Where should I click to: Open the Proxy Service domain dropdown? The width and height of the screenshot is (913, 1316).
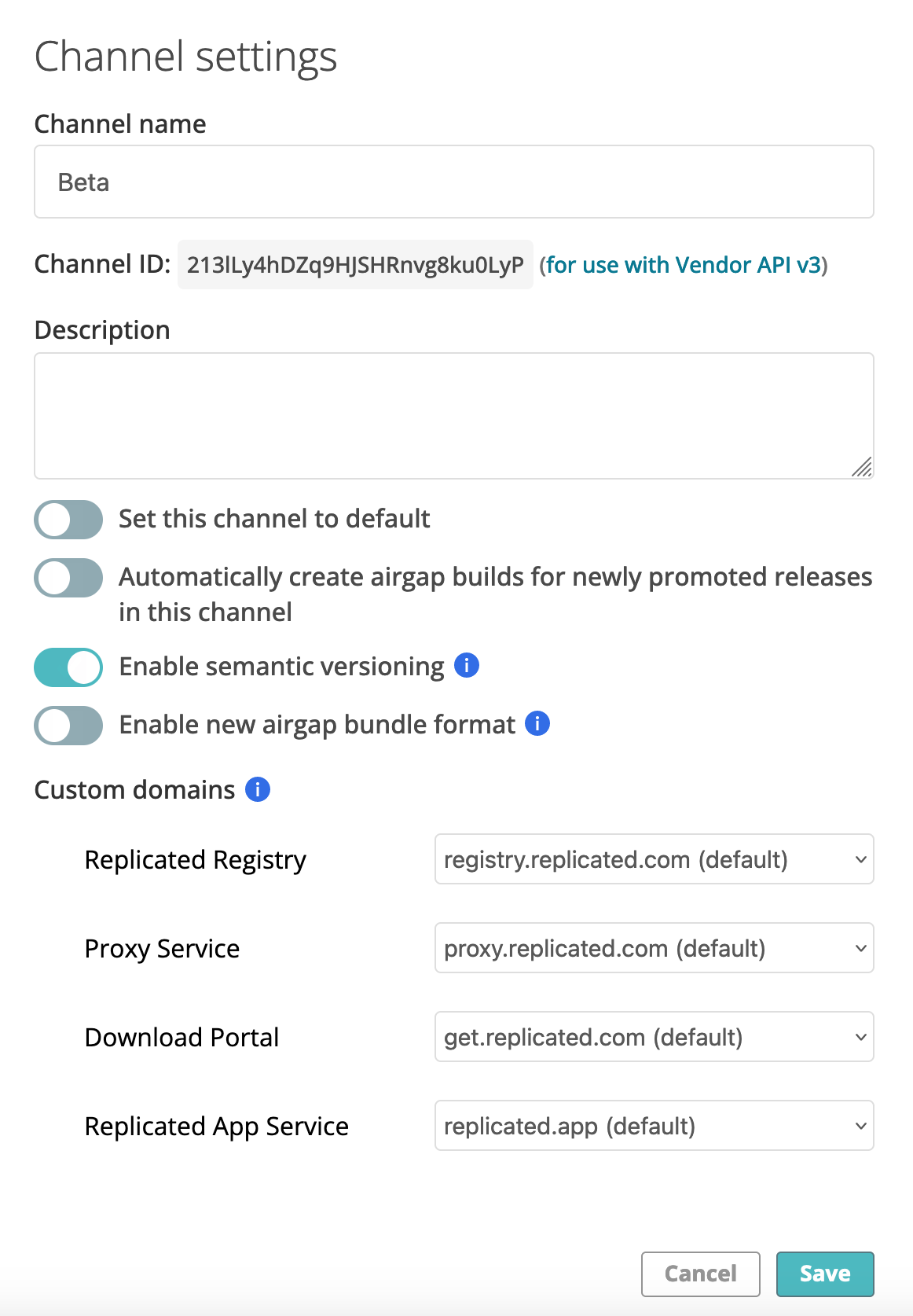pyautogui.click(x=654, y=948)
